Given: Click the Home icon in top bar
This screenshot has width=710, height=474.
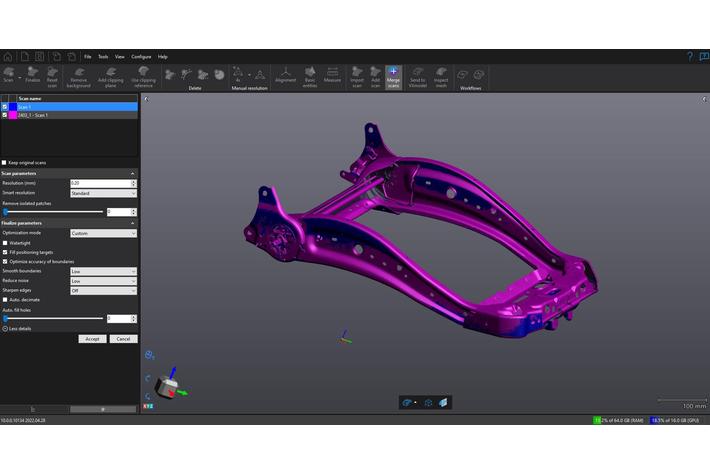Looking at the screenshot, I should point(8,57).
